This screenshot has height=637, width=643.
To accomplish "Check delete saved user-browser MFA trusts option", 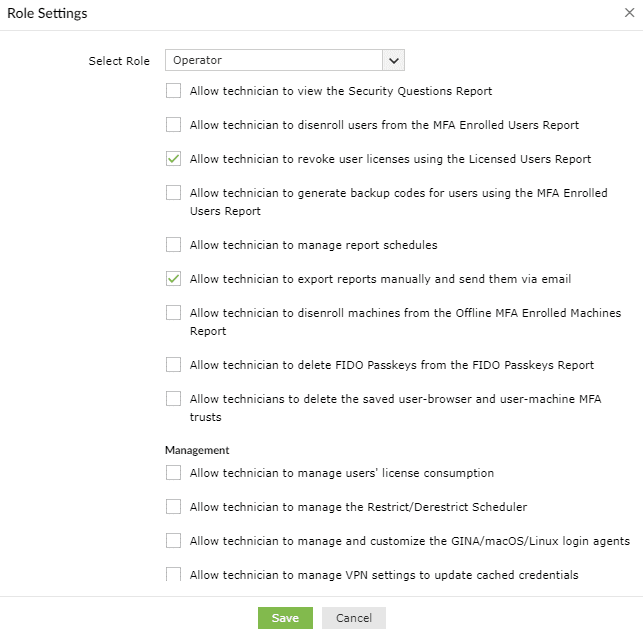I will pyautogui.click(x=174, y=399).
